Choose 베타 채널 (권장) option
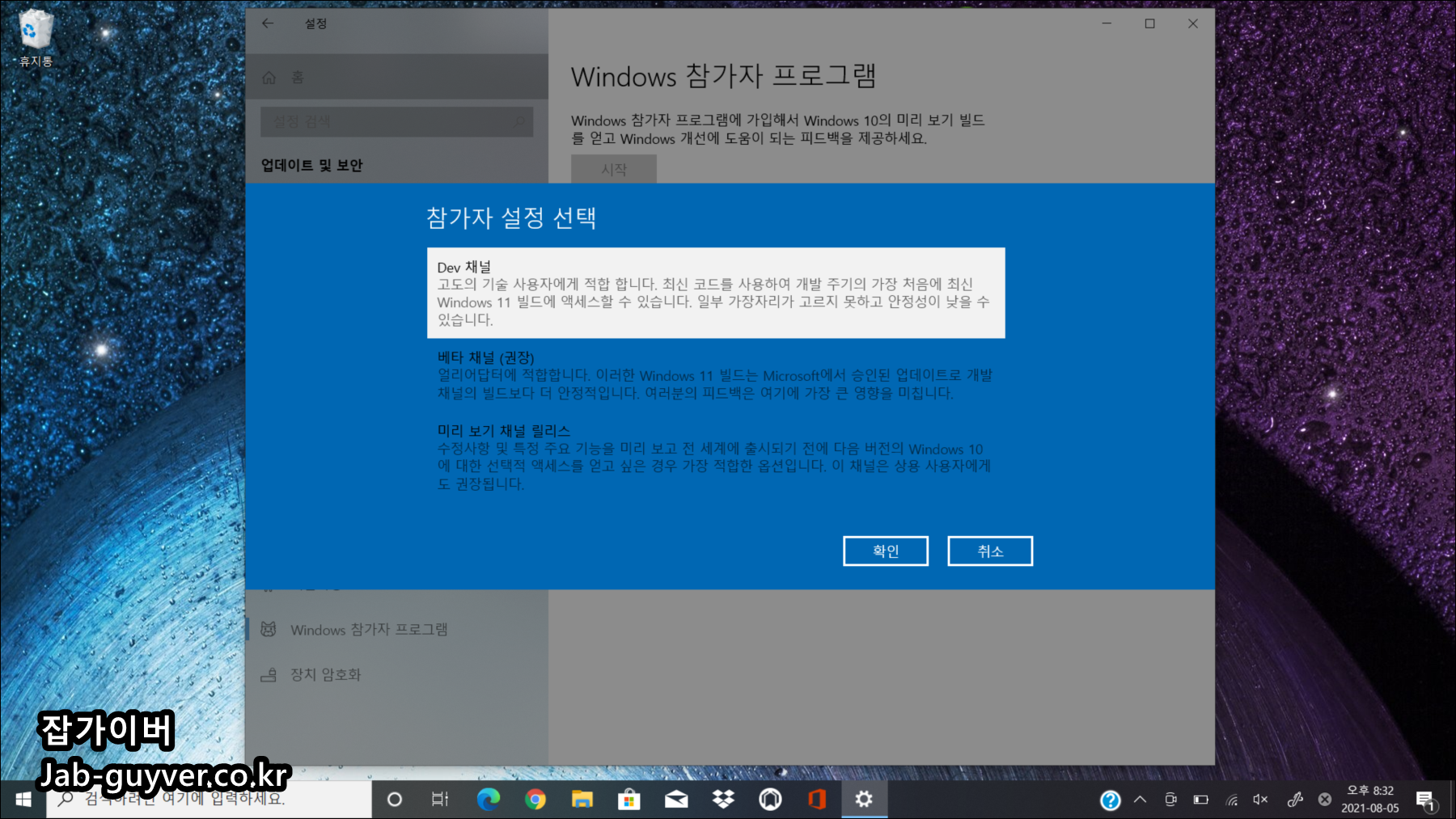The height and width of the screenshot is (819, 1456). coord(716,375)
